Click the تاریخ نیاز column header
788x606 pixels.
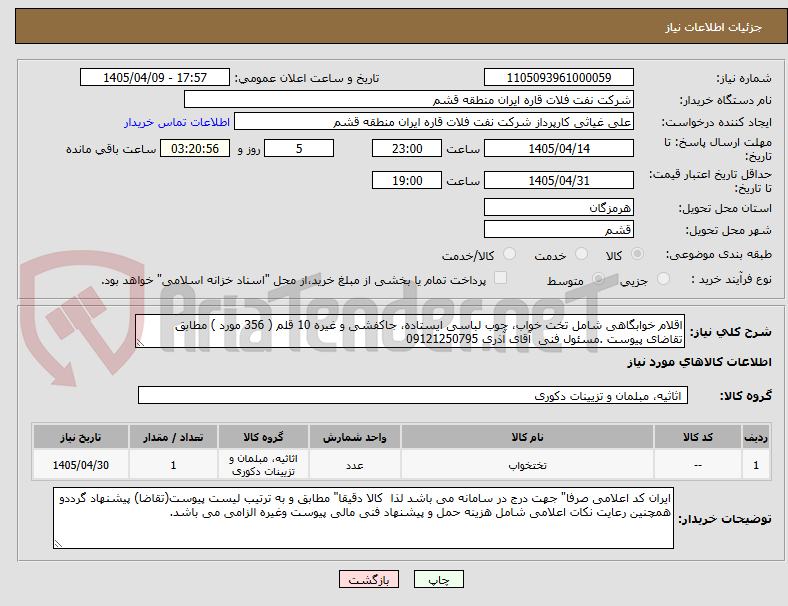81,437
